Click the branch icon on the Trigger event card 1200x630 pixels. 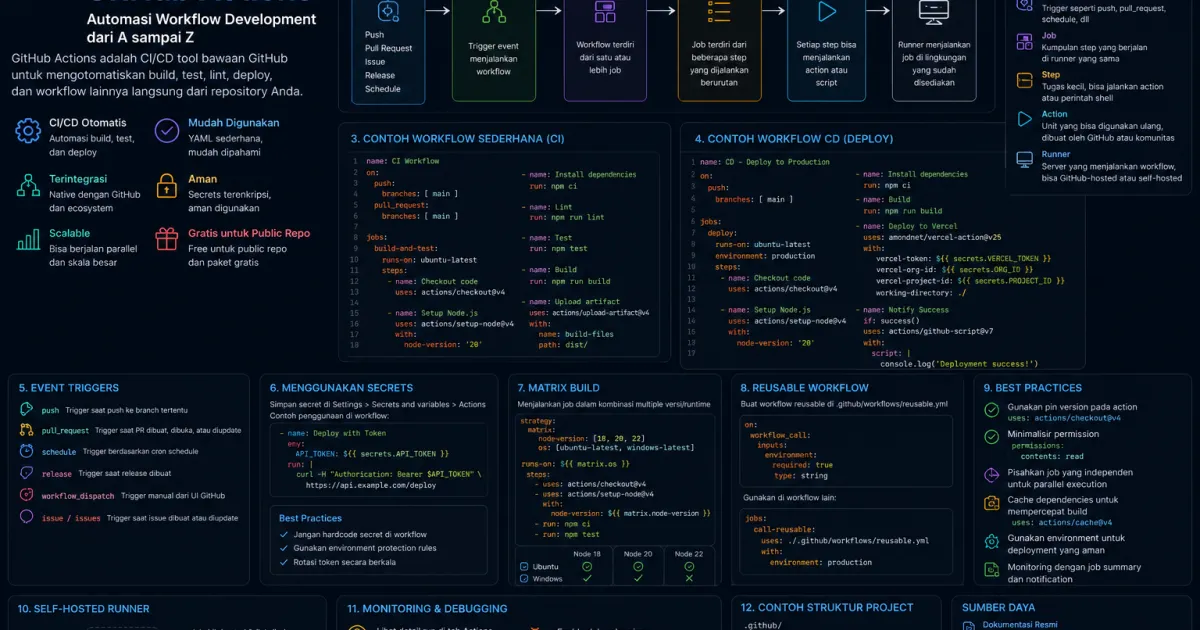493,11
